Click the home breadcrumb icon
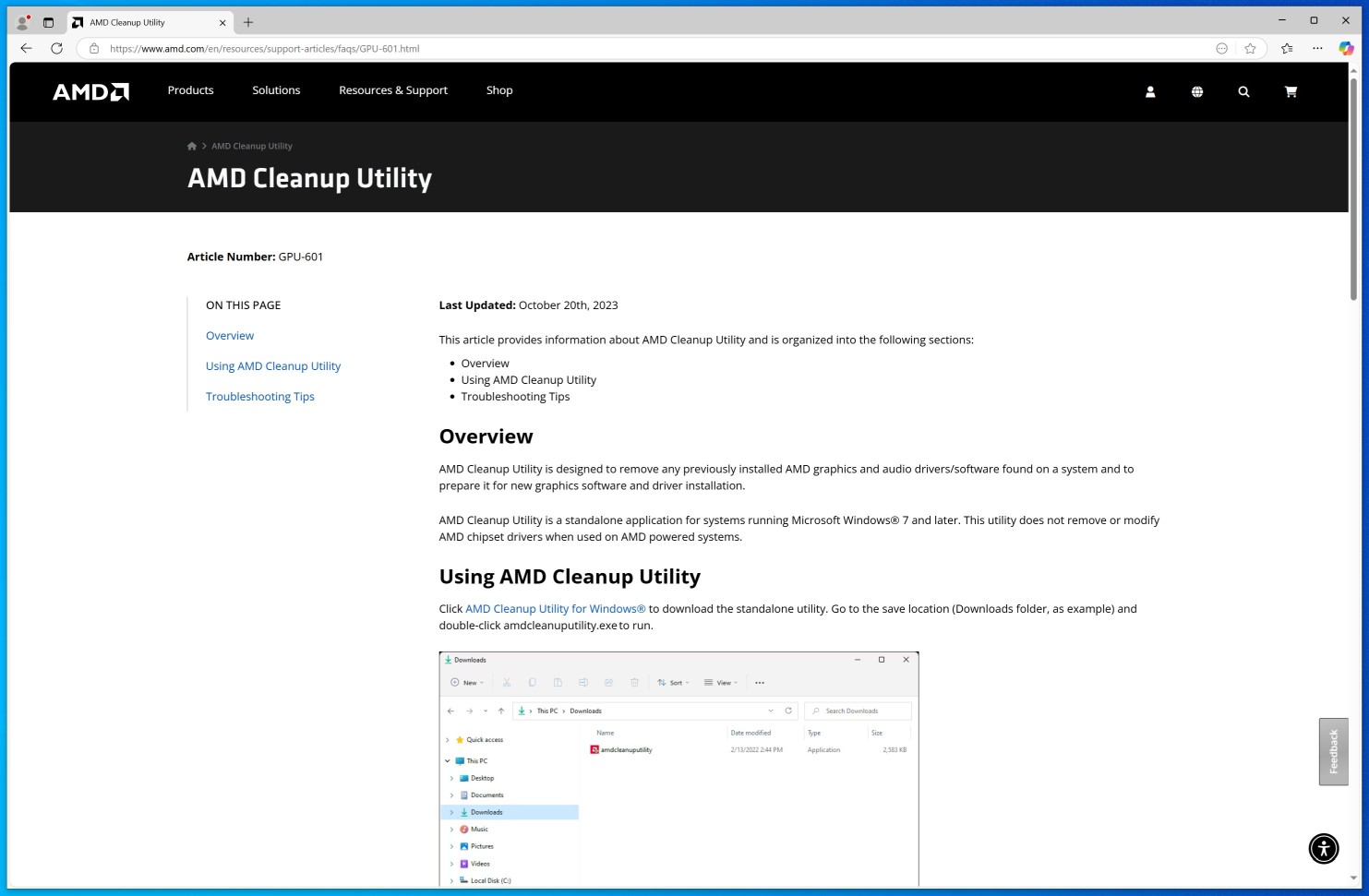The image size is (1369, 896). [x=192, y=146]
